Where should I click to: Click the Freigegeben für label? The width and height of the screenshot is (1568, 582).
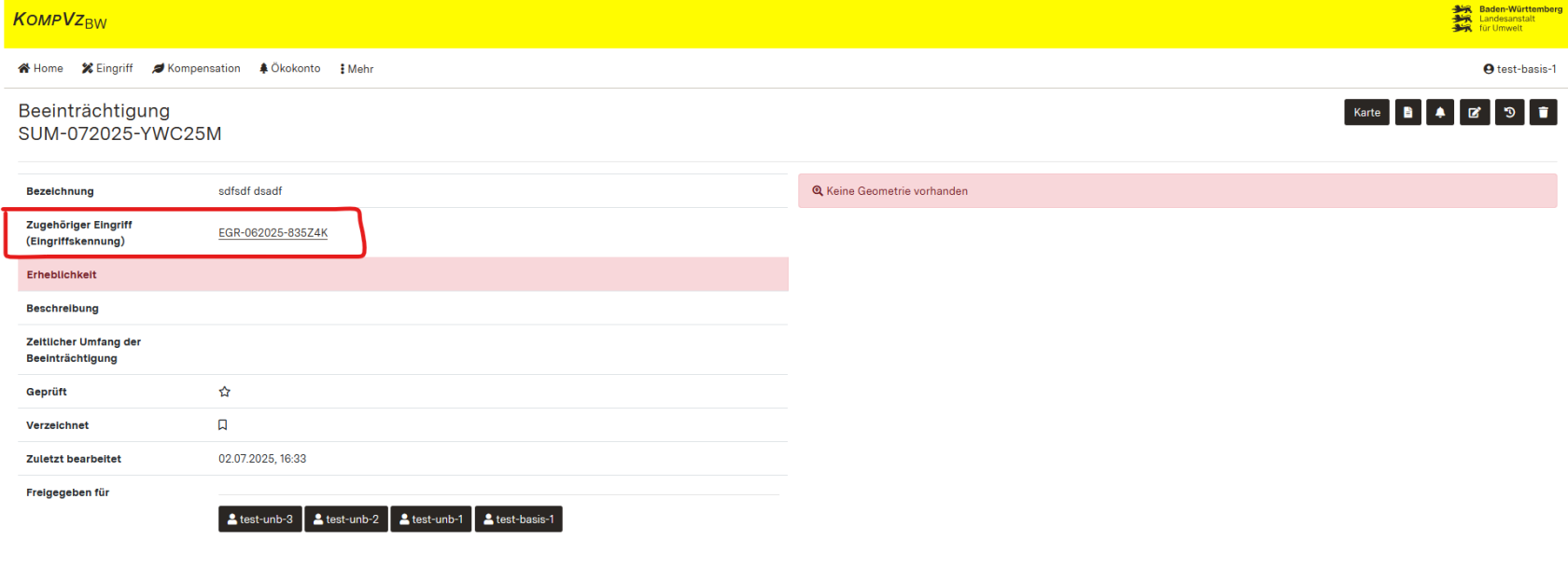point(67,492)
